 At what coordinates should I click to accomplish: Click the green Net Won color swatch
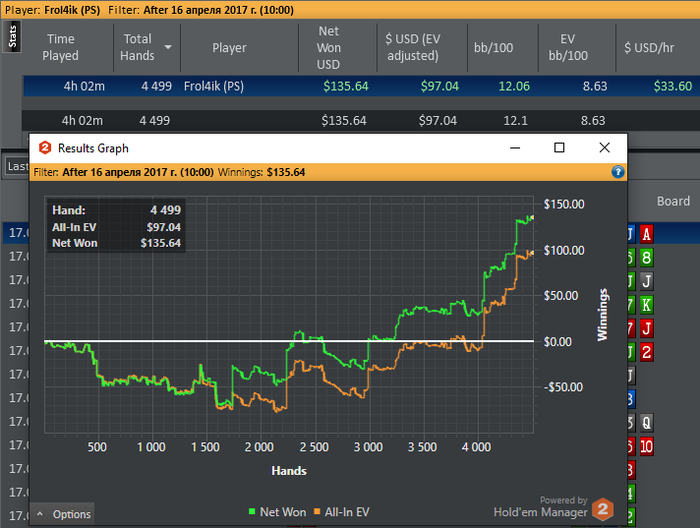pyautogui.click(x=252, y=511)
